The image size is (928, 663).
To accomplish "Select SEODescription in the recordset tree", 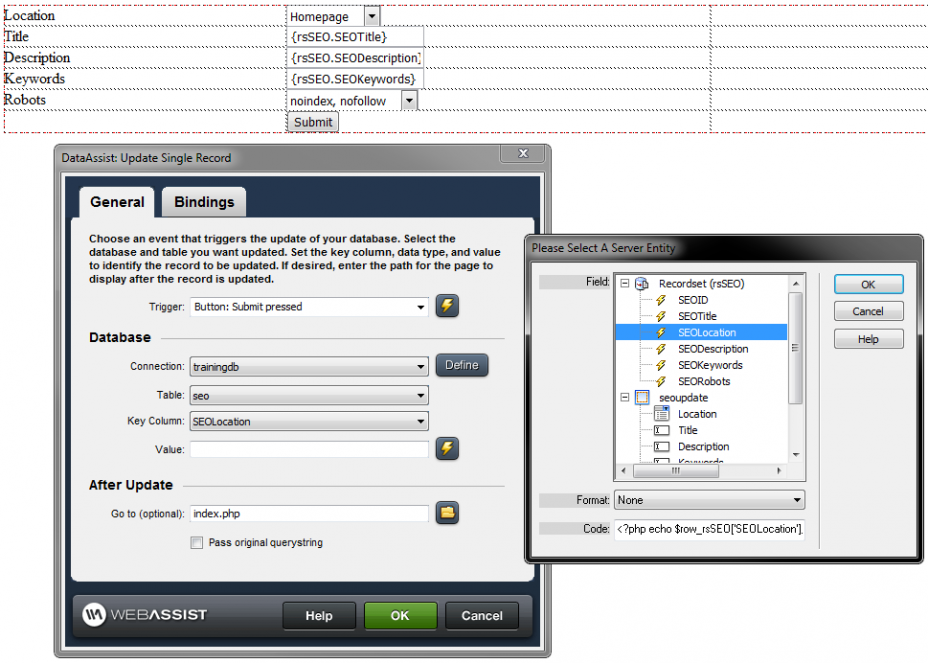I will point(713,349).
